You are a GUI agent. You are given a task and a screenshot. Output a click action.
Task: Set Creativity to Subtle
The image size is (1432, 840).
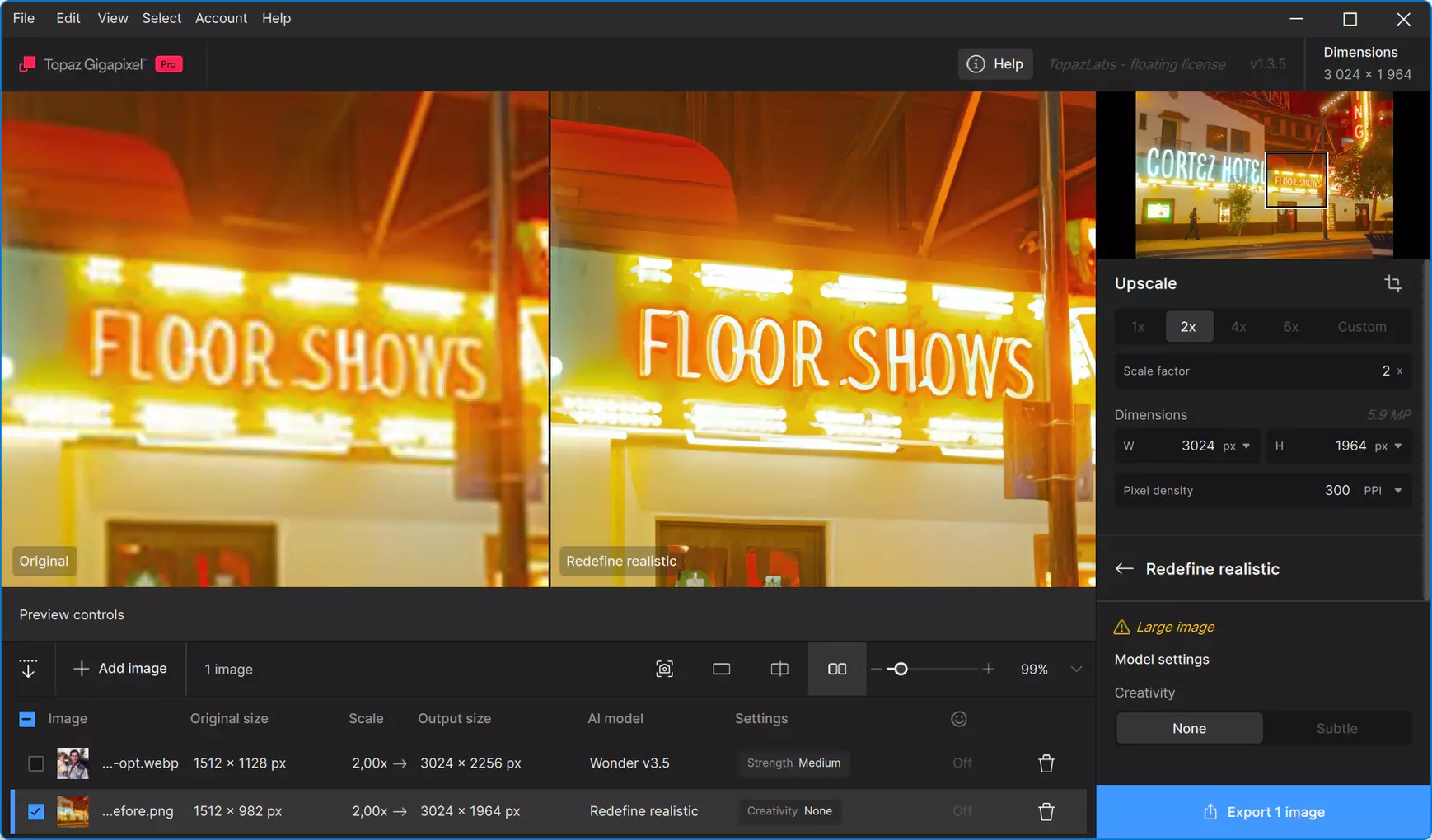1336,728
